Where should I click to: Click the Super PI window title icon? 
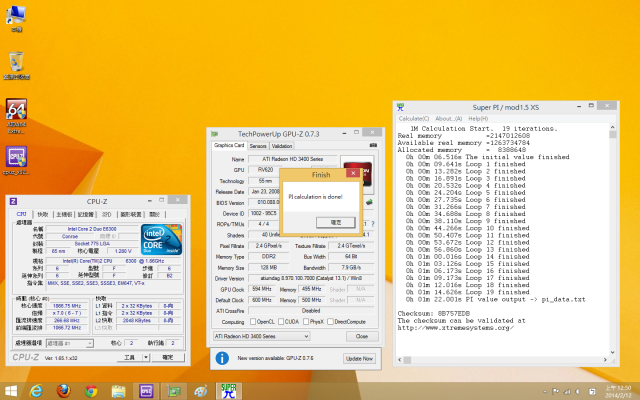pos(400,107)
